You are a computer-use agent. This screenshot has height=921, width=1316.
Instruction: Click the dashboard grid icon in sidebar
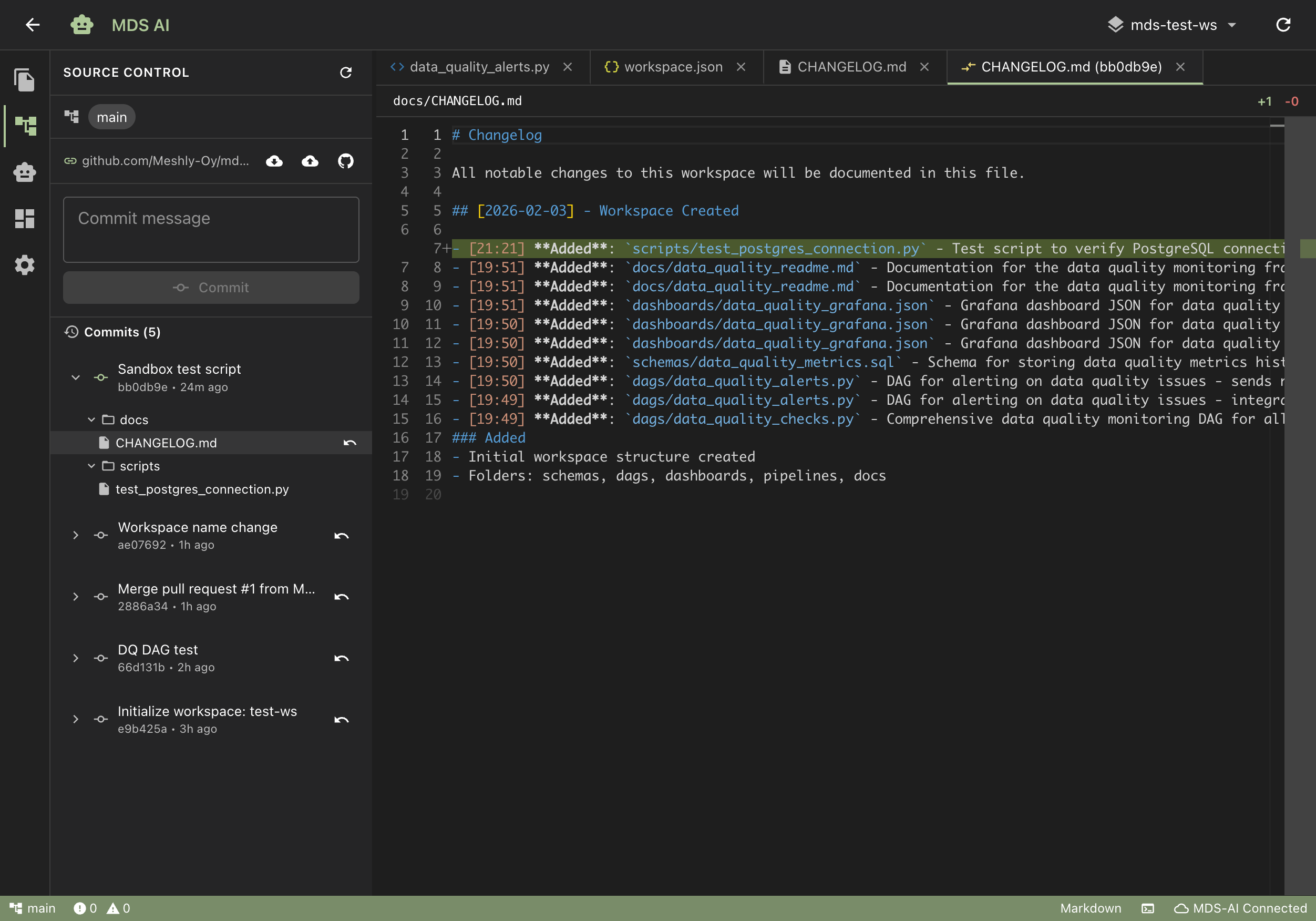[x=25, y=218]
